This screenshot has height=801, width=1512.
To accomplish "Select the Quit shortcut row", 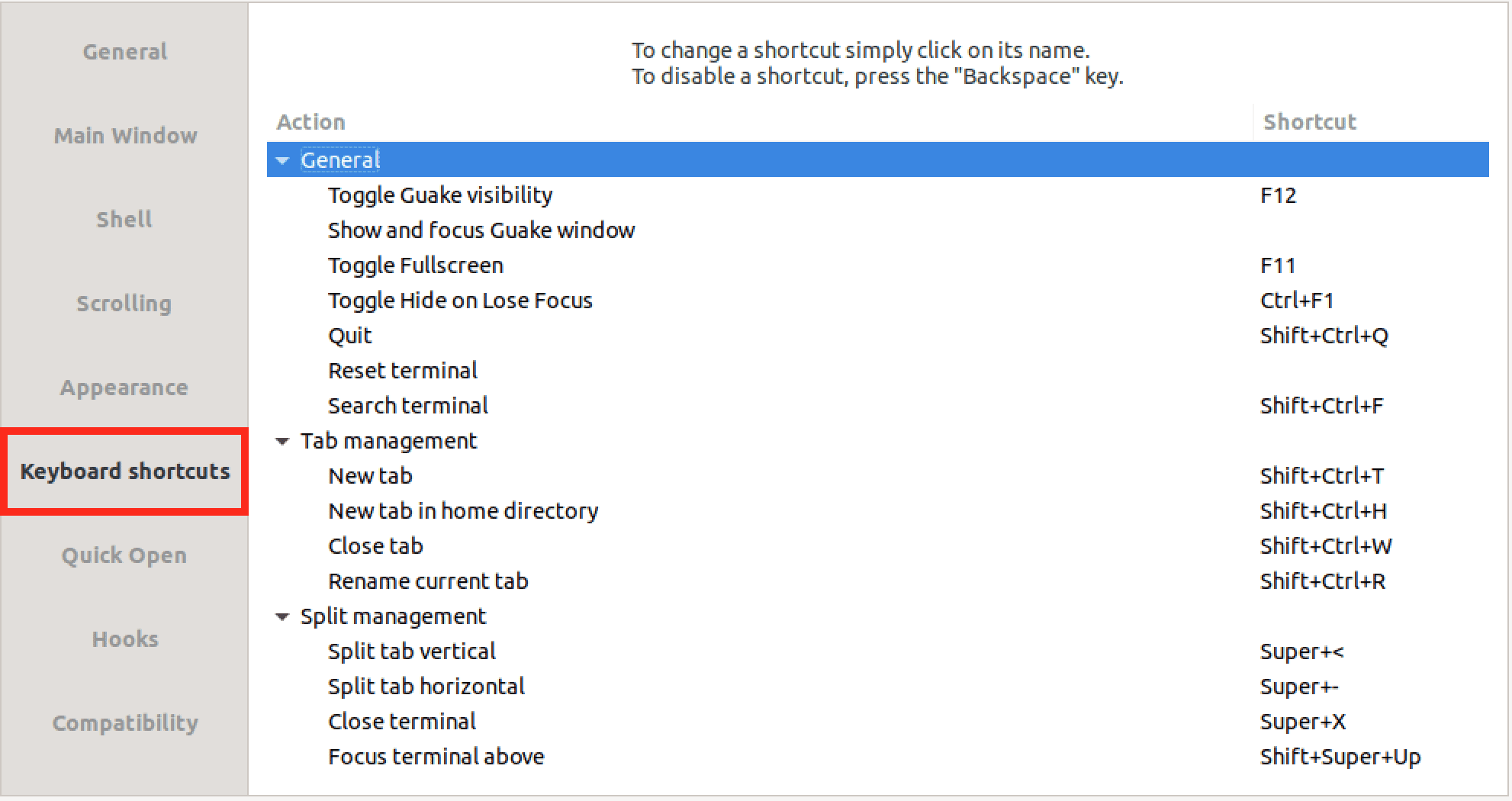I will [x=349, y=335].
